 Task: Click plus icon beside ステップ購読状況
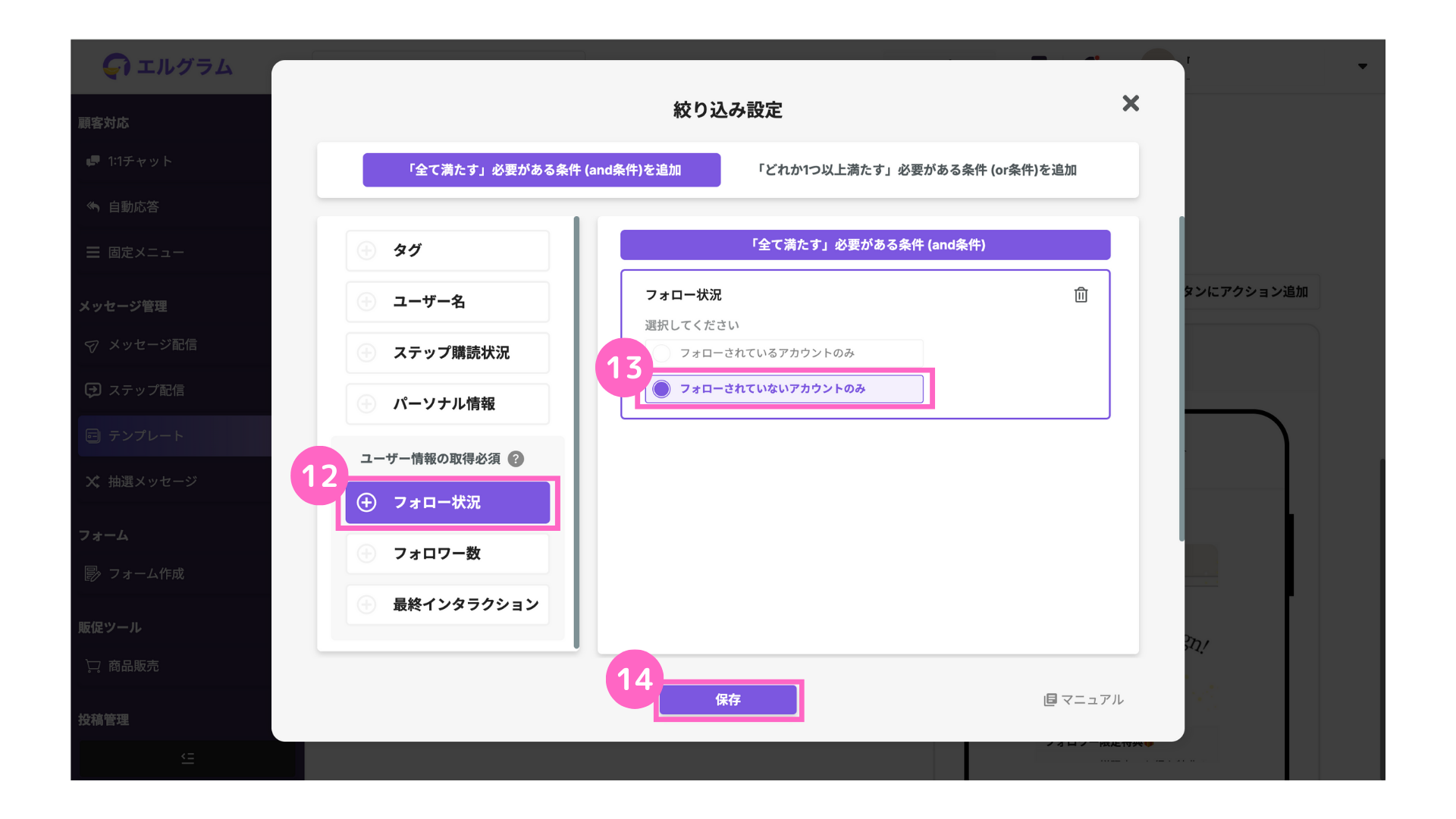coord(367,353)
